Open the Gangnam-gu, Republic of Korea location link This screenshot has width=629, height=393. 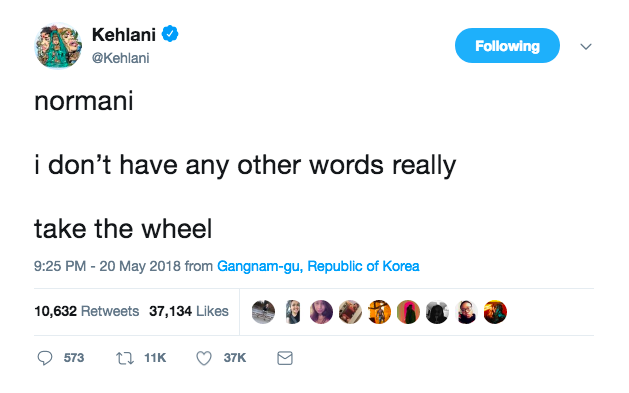click(318, 266)
